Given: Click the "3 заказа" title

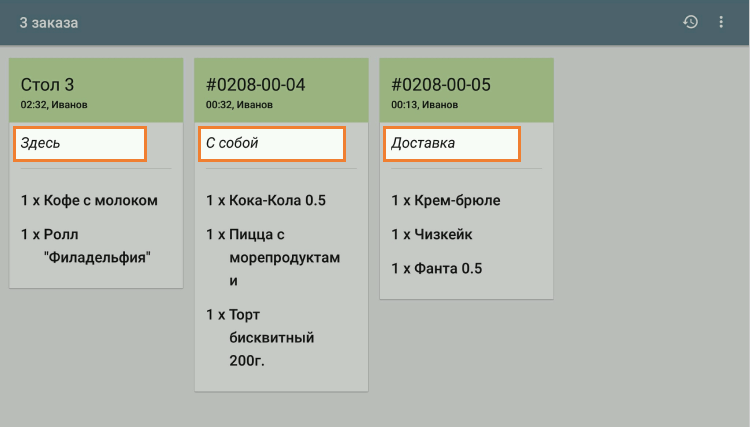Looking at the screenshot, I should click(x=49, y=22).
